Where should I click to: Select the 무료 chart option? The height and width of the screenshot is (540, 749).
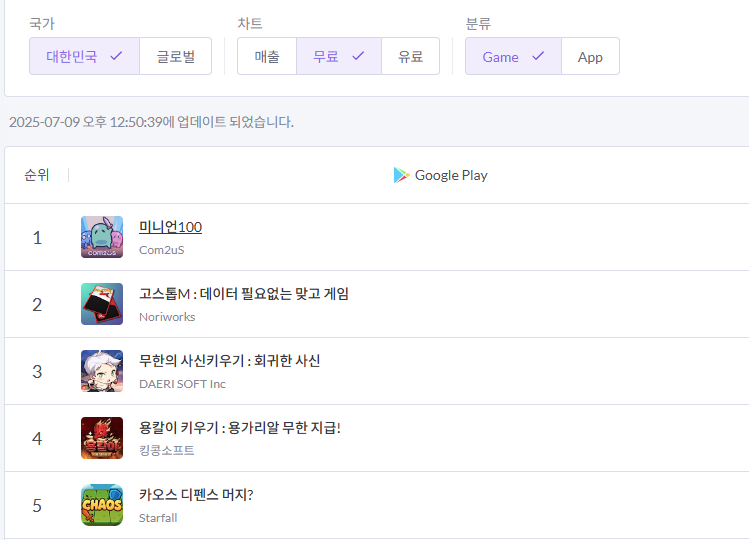(339, 56)
